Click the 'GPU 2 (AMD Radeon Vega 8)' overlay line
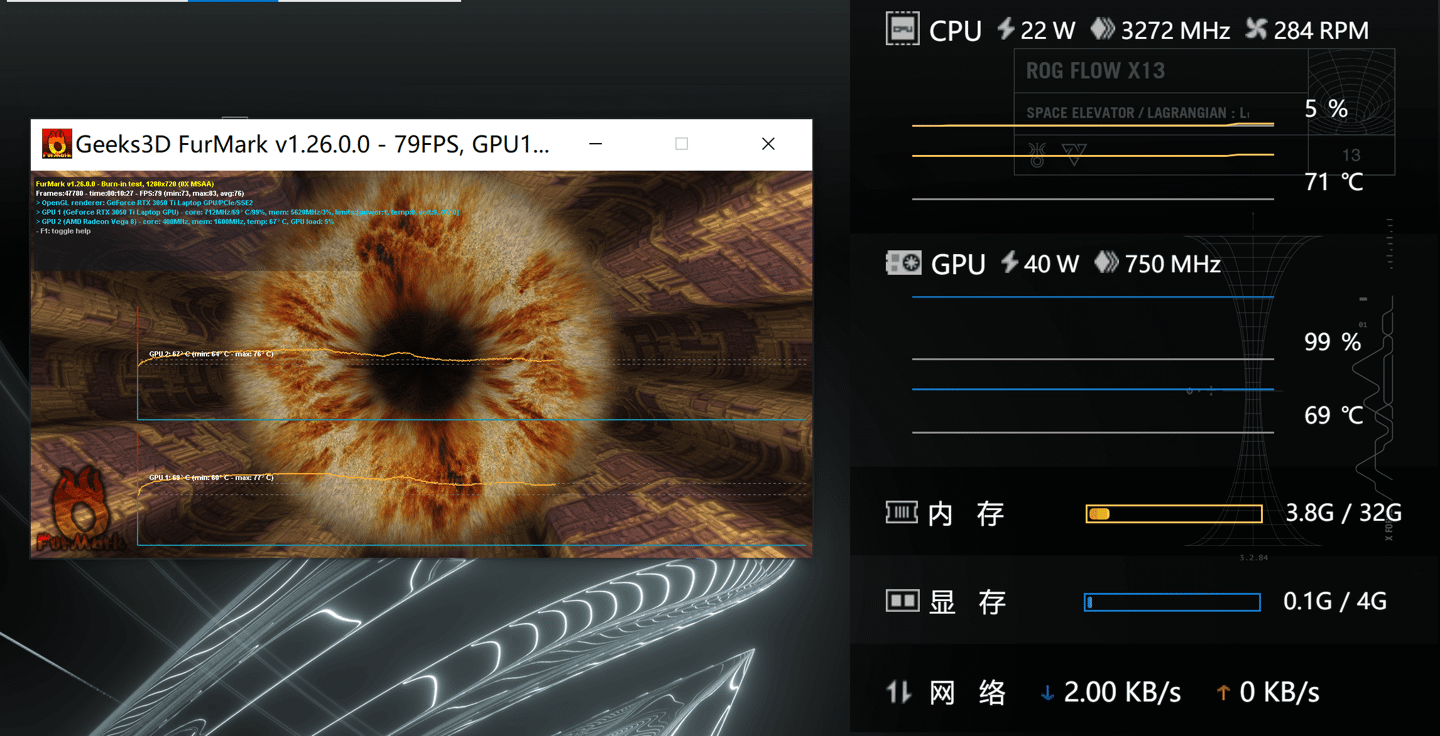The width and height of the screenshot is (1440, 736). (185, 221)
